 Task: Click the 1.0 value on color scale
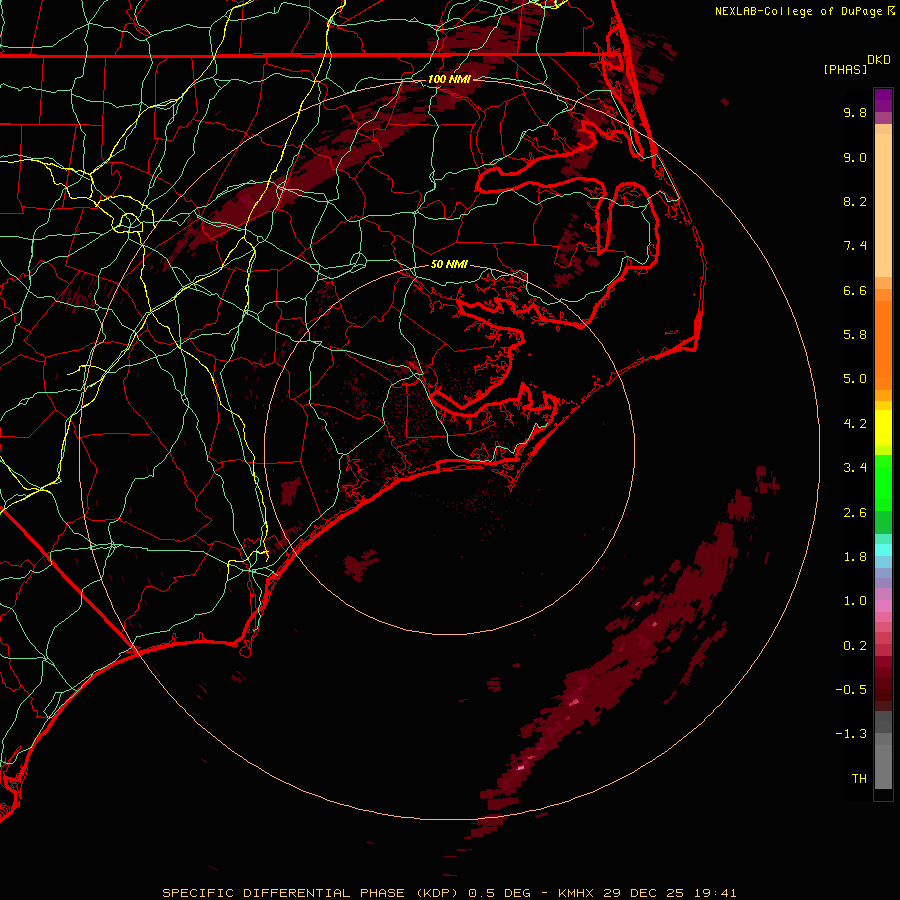(x=855, y=601)
